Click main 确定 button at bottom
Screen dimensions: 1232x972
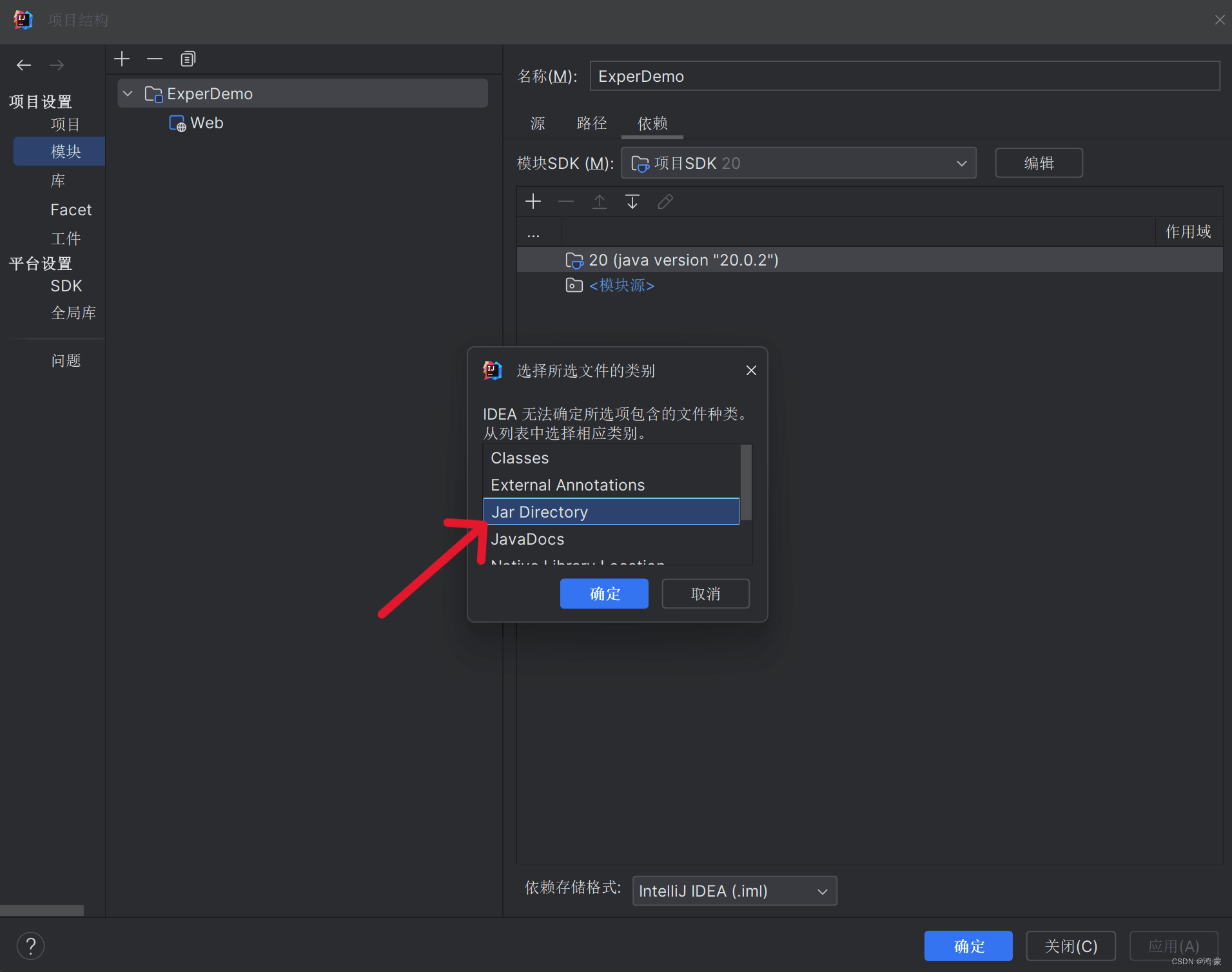click(968, 946)
